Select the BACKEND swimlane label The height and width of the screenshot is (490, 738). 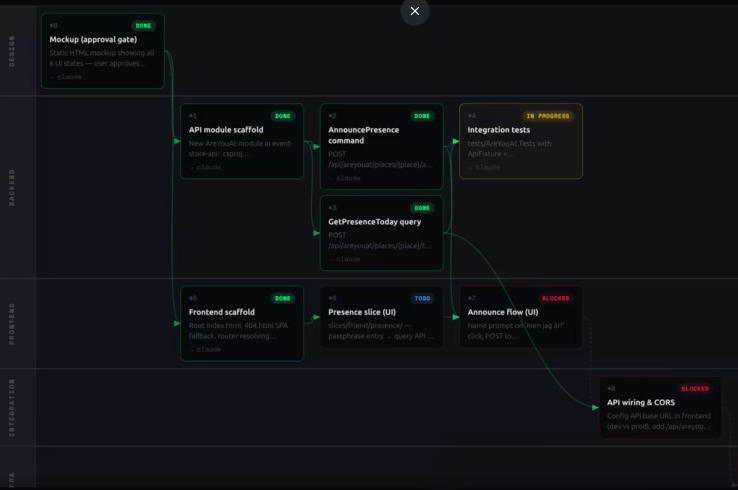pos(12,187)
